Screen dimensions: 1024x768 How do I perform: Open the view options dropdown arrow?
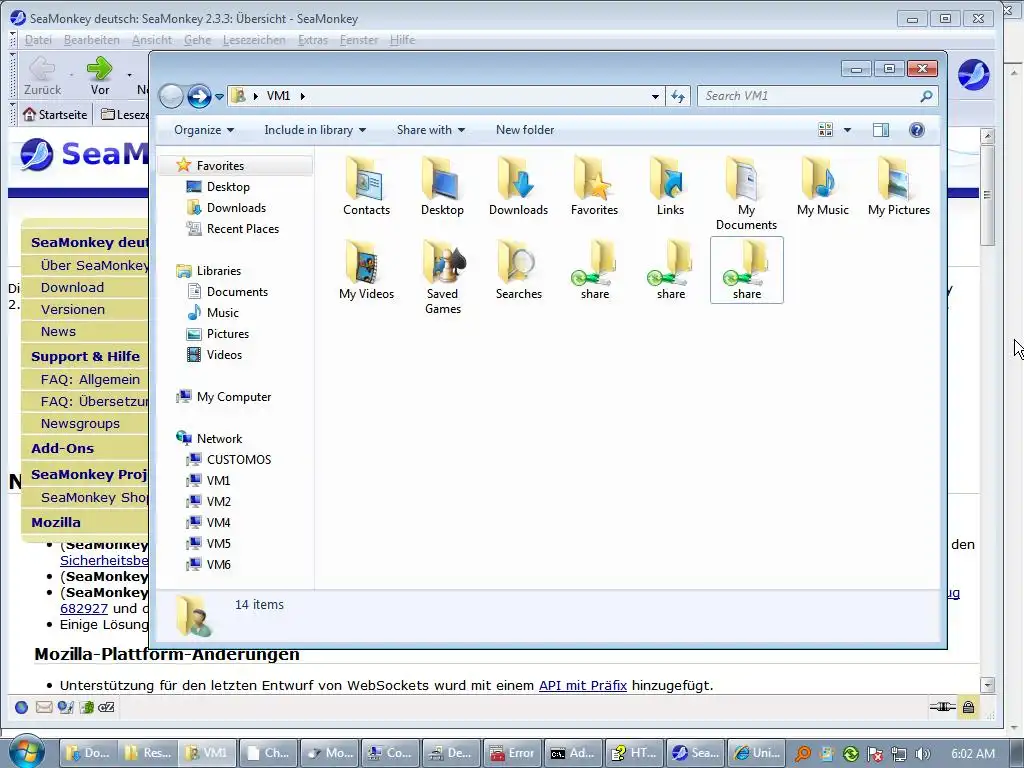[847, 130]
